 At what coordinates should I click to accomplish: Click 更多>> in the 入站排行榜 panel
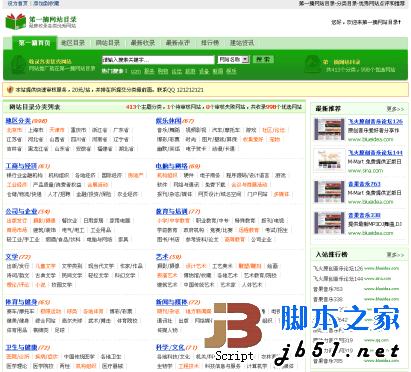[x=395, y=255]
